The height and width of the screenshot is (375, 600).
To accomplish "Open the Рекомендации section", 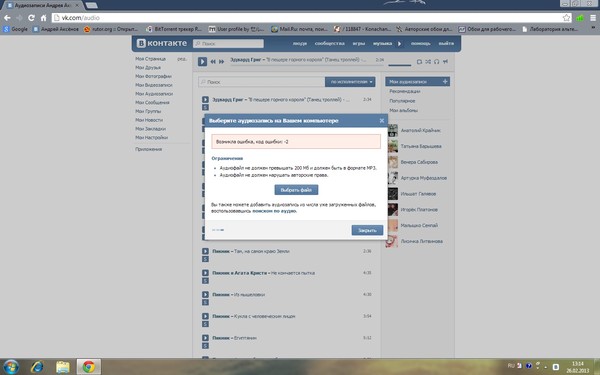I will click(x=405, y=91).
